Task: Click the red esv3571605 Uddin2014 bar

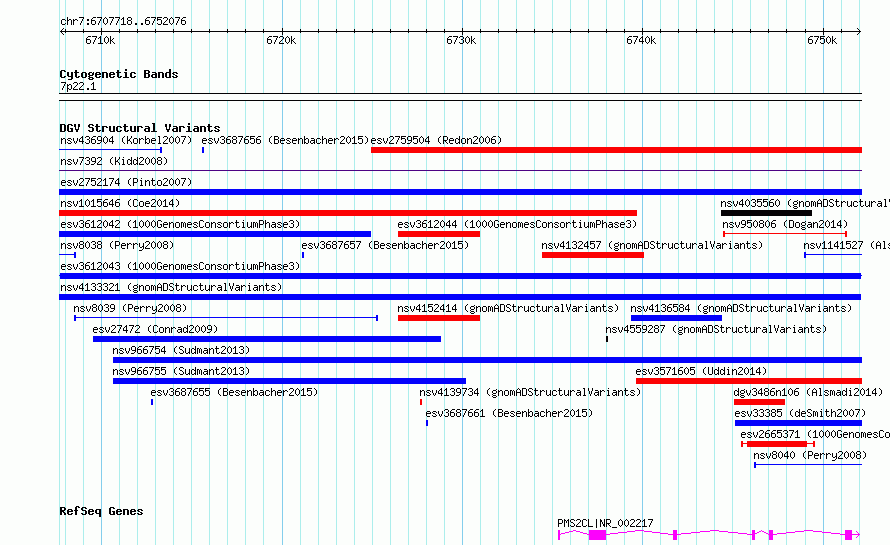Action: point(749,381)
